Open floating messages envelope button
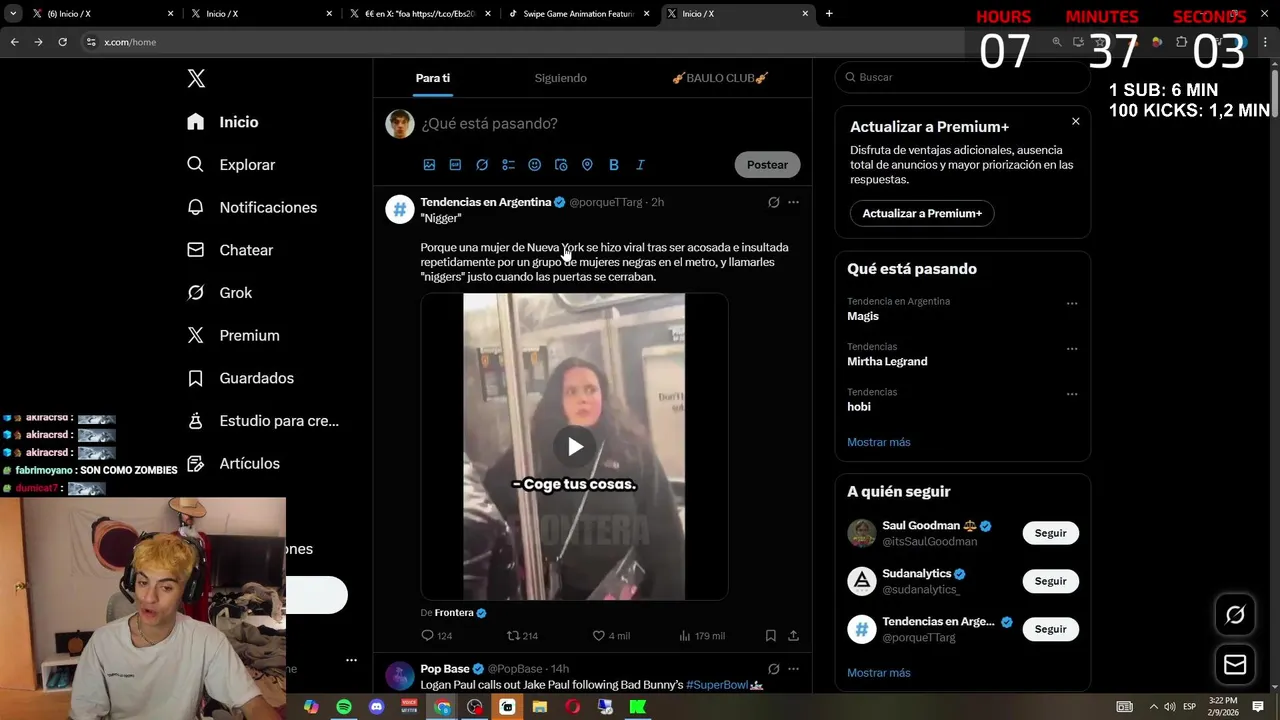 (x=1235, y=664)
